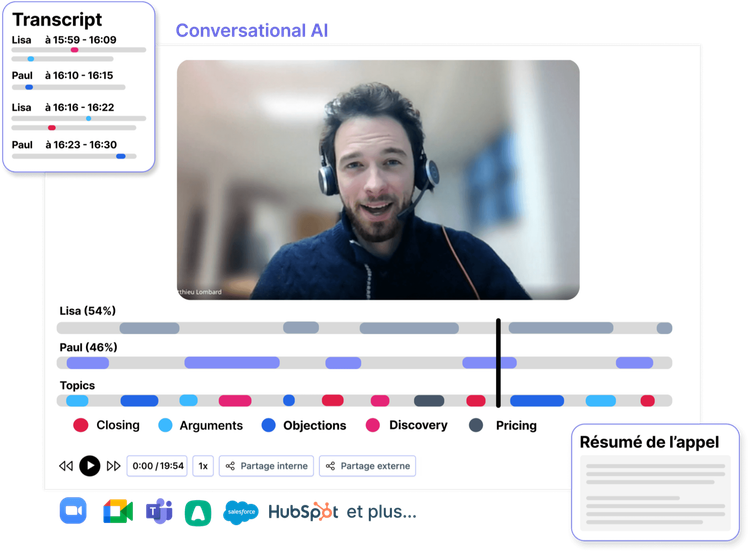
Task: Click the call summary placeholder text block
Action: [x=655, y=493]
